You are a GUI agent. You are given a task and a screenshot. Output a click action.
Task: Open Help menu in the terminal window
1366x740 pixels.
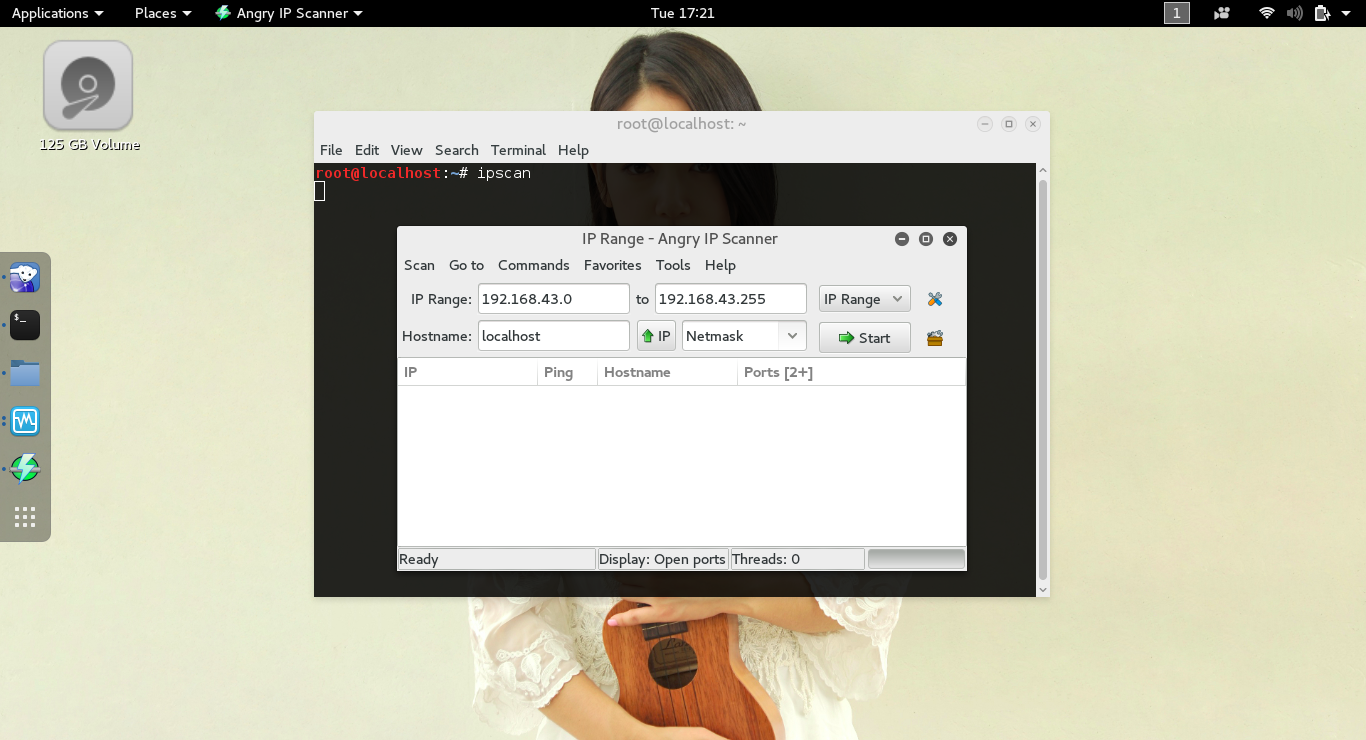pos(573,150)
